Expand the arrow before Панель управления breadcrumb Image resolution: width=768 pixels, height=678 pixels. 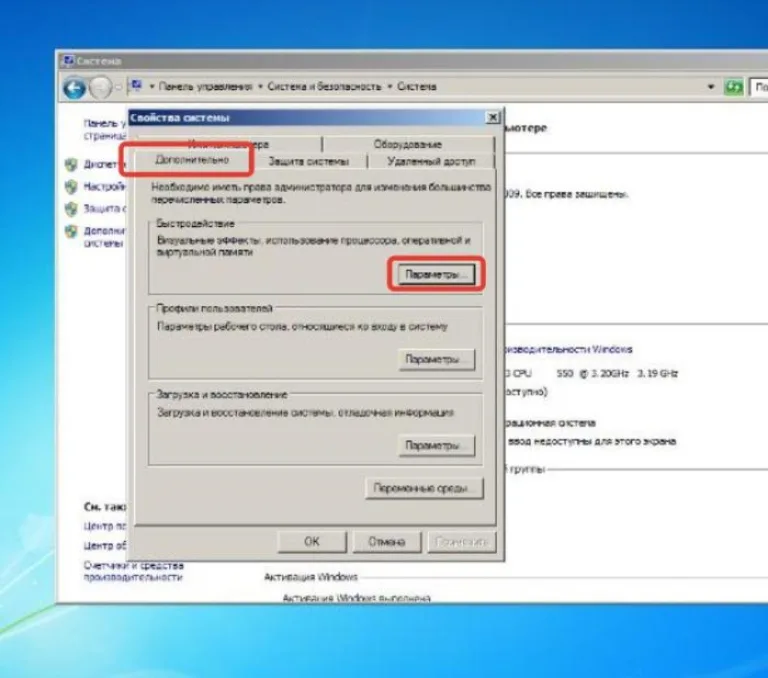pyautogui.click(x=152, y=87)
